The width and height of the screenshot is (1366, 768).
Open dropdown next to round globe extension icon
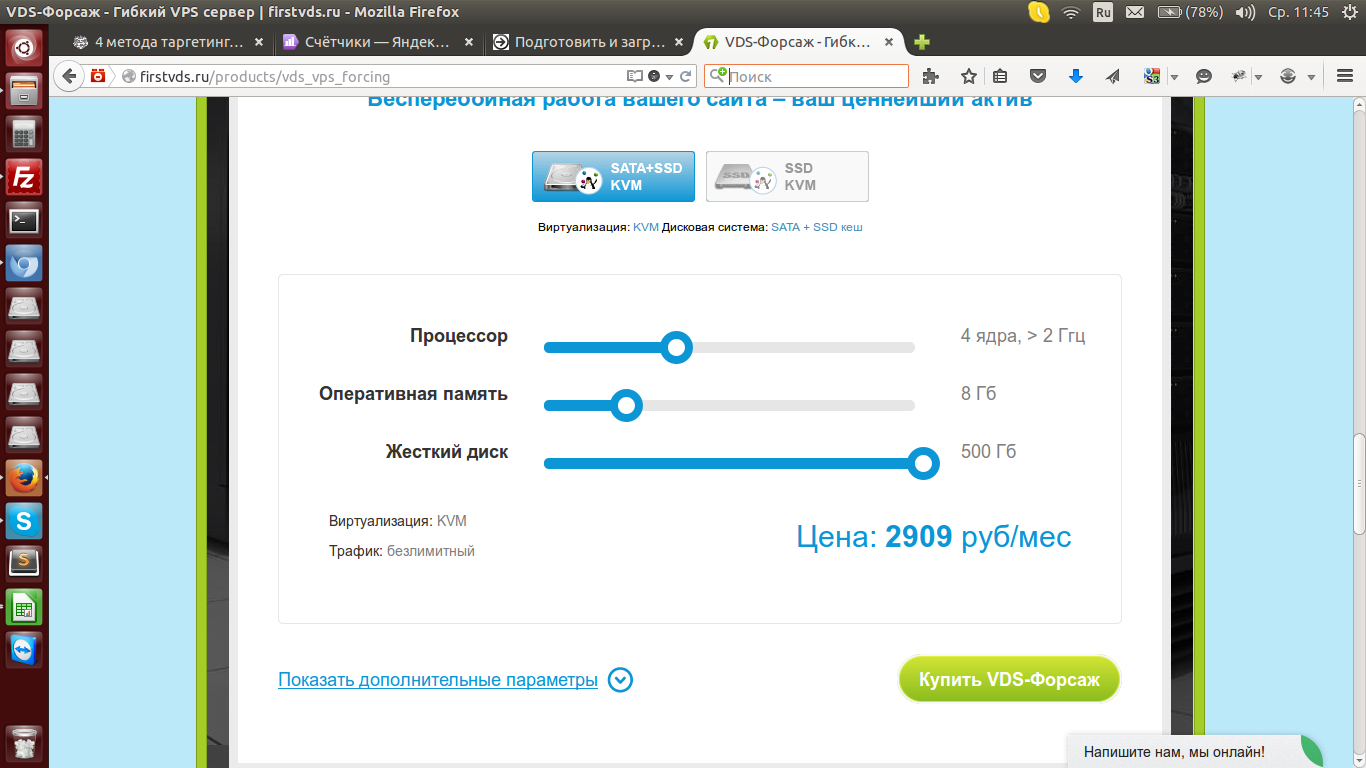[x=1310, y=77]
